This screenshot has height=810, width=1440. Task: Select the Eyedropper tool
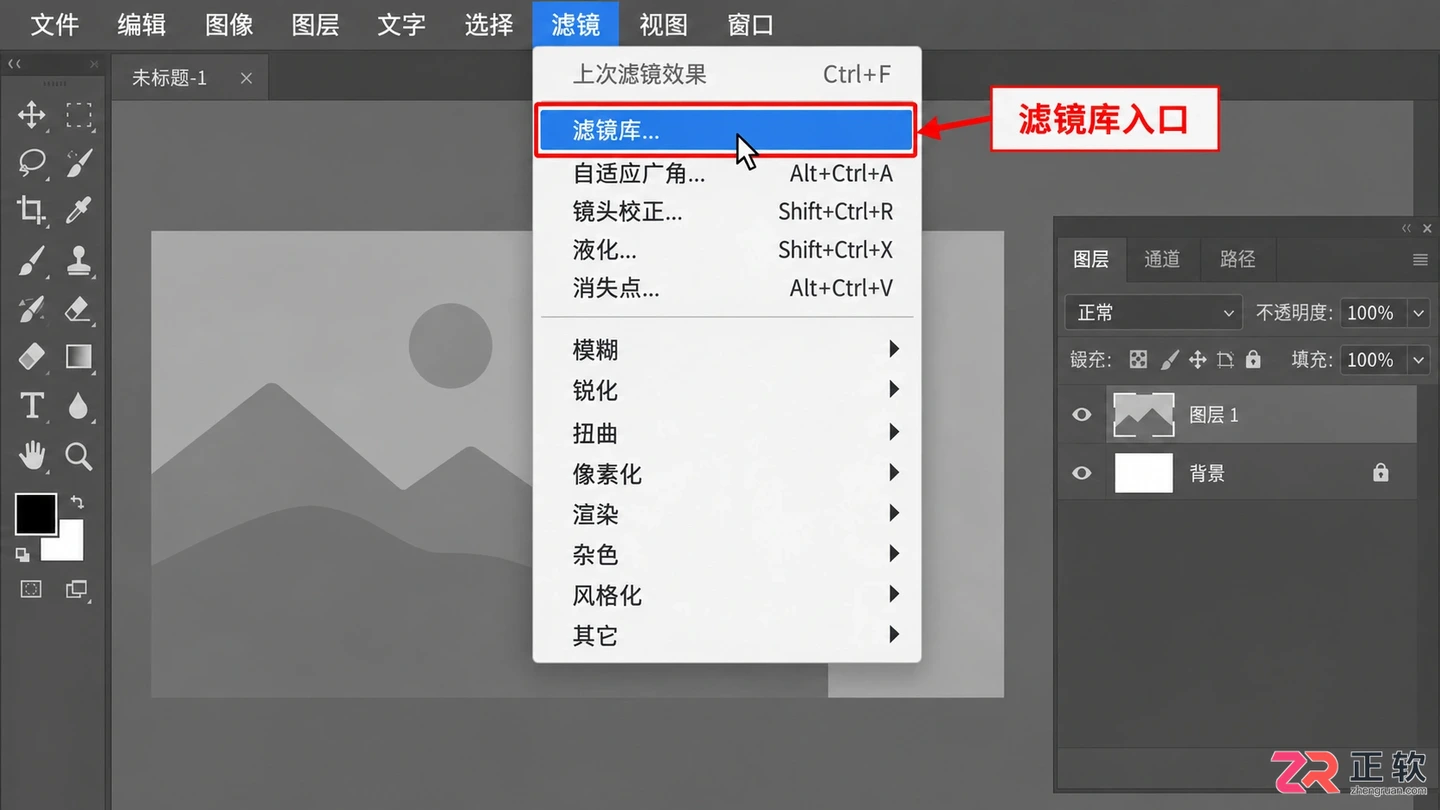(79, 209)
